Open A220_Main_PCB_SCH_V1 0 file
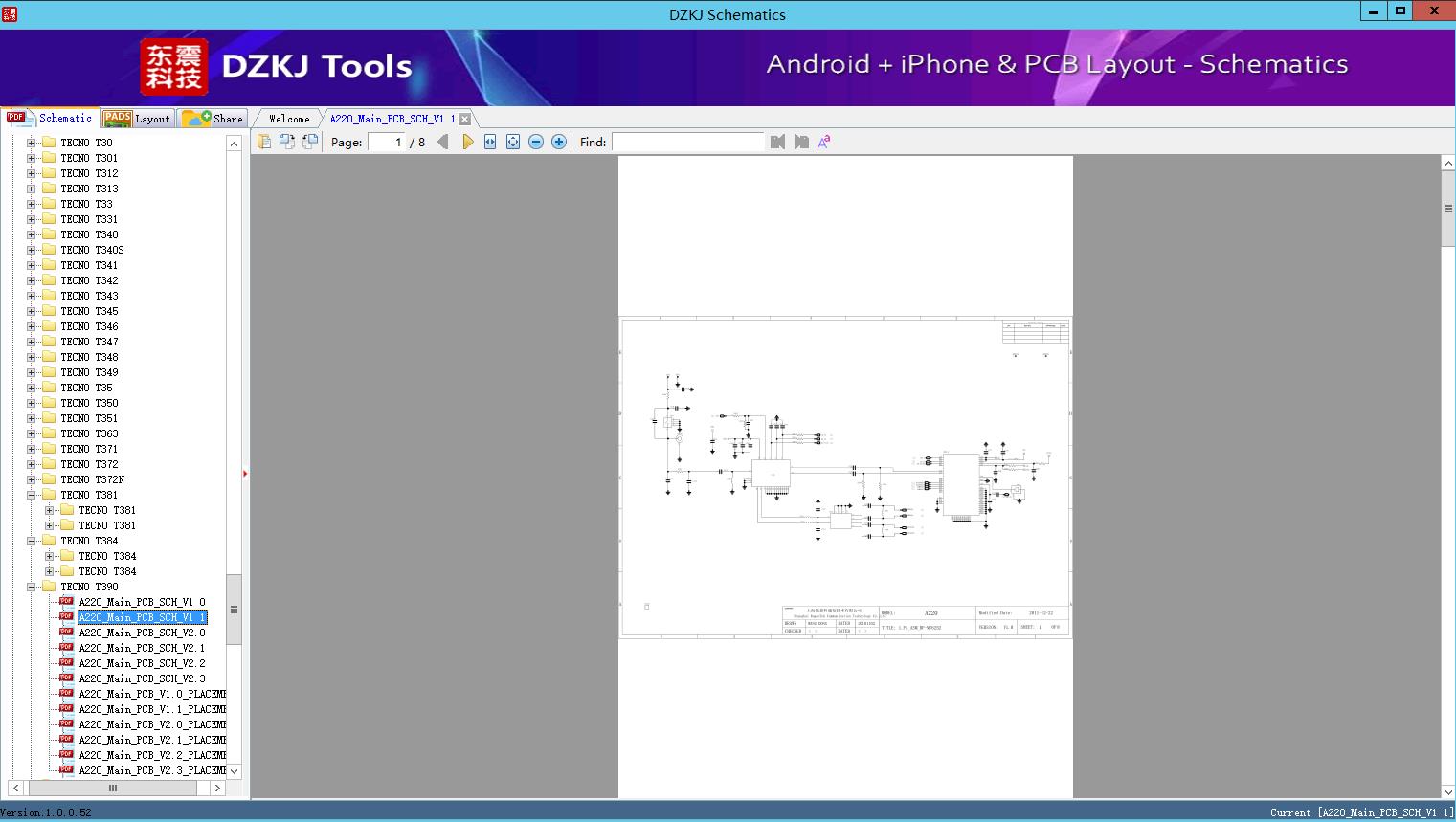Screen dimensions: 1456x822 coord(142,602)
